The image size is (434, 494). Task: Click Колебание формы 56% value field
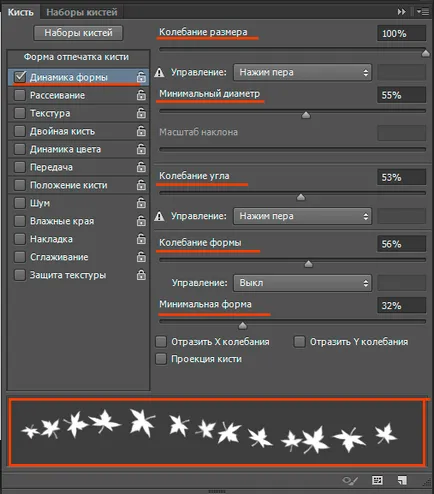pyautogui.click(x=402, y=244)
